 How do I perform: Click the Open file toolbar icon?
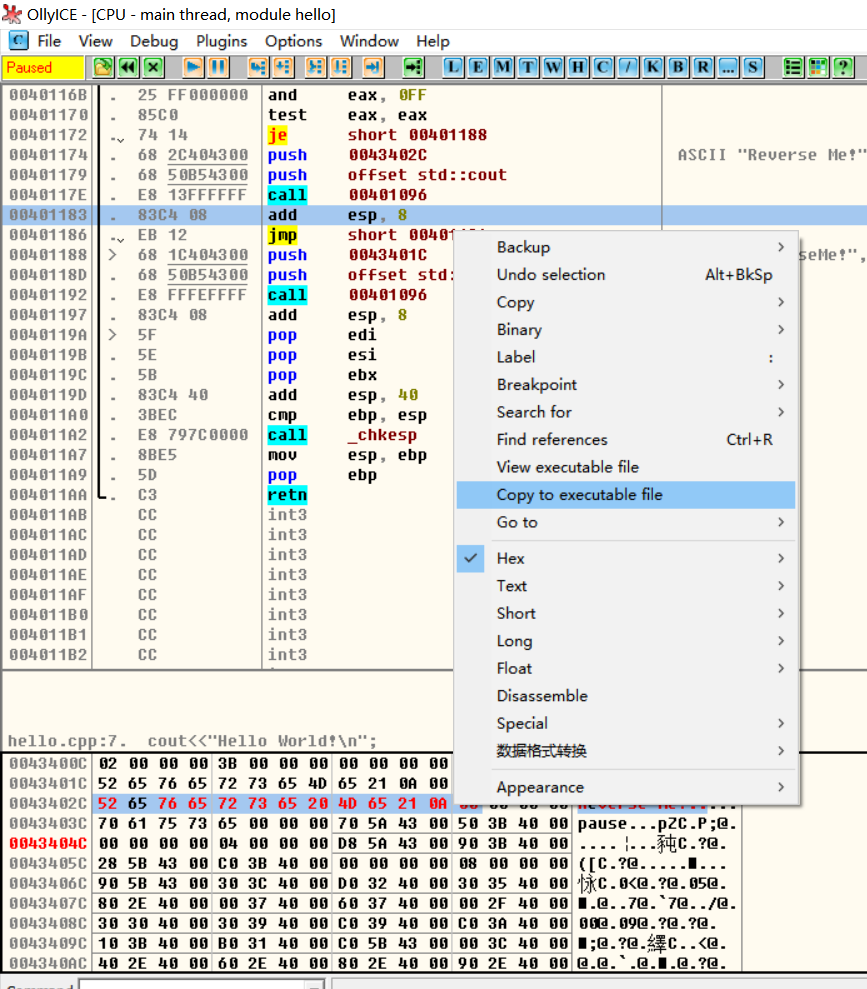point(103,67)
